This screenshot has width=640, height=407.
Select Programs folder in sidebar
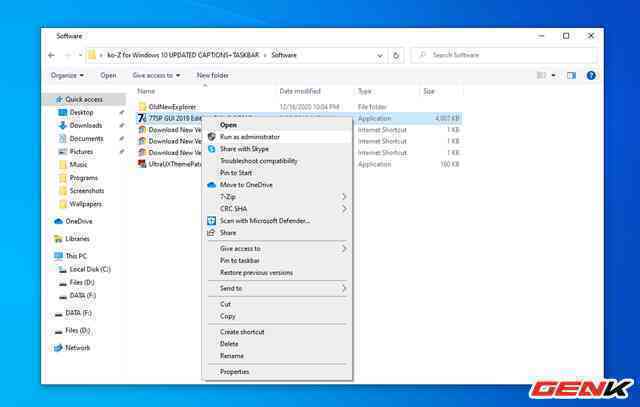[84, 178]
